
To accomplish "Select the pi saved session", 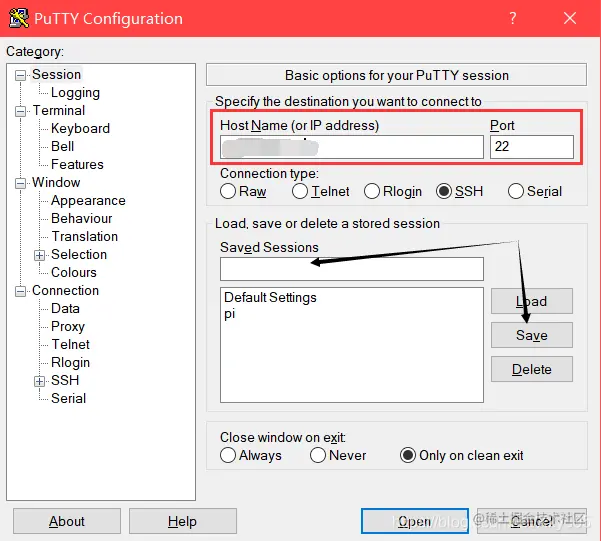I will point(230,314).
